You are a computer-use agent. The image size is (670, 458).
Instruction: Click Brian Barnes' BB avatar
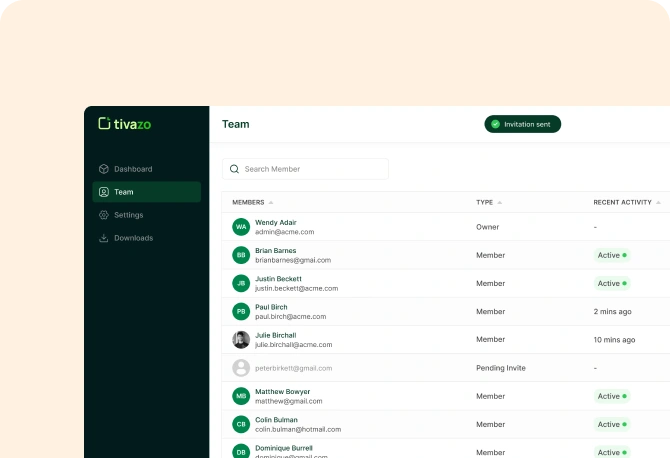point(241,255)
